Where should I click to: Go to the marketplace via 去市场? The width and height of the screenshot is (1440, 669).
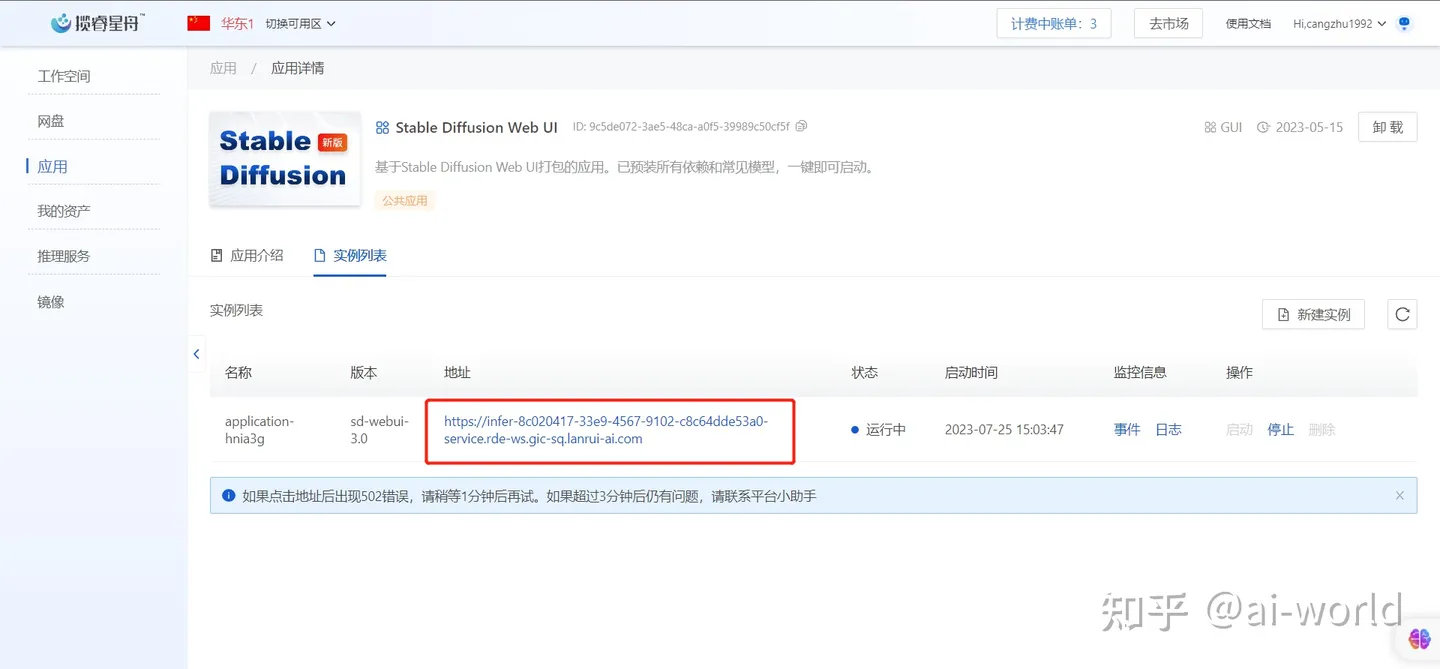pyautogui.click(x=1168, y=23)
